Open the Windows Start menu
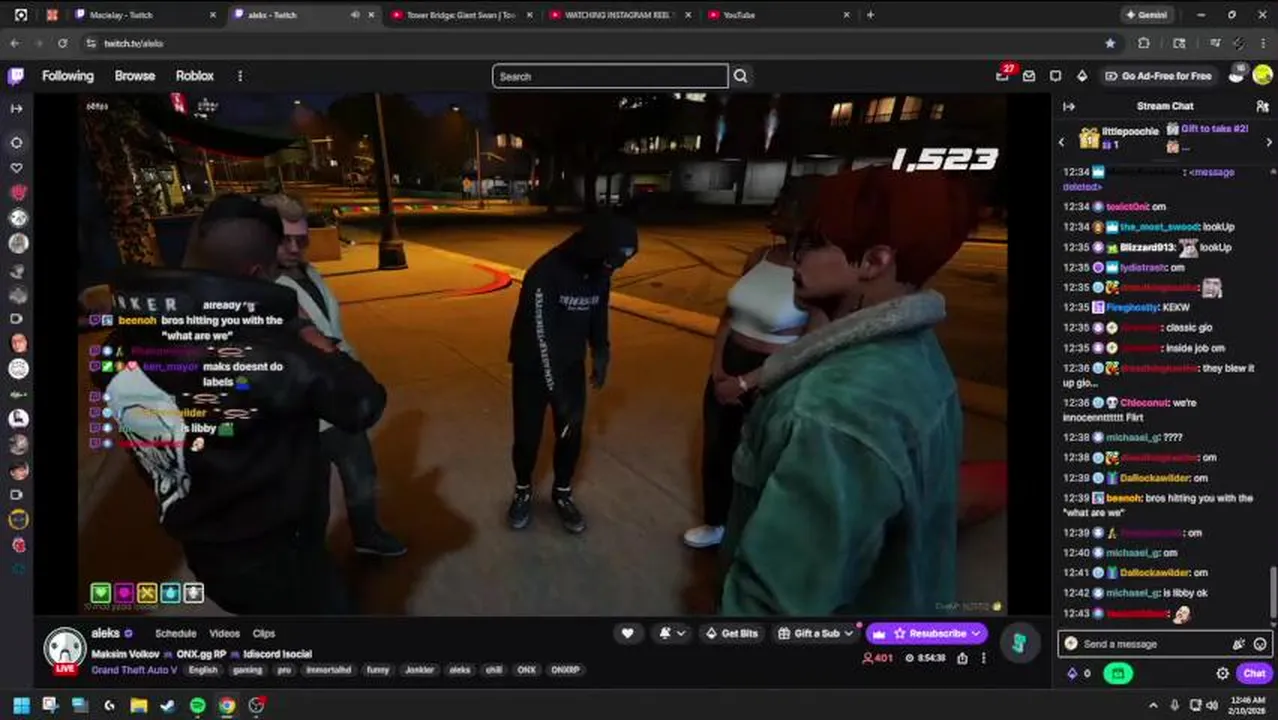1278x720 pixels. pyautogui.click(x=20, y=705)
